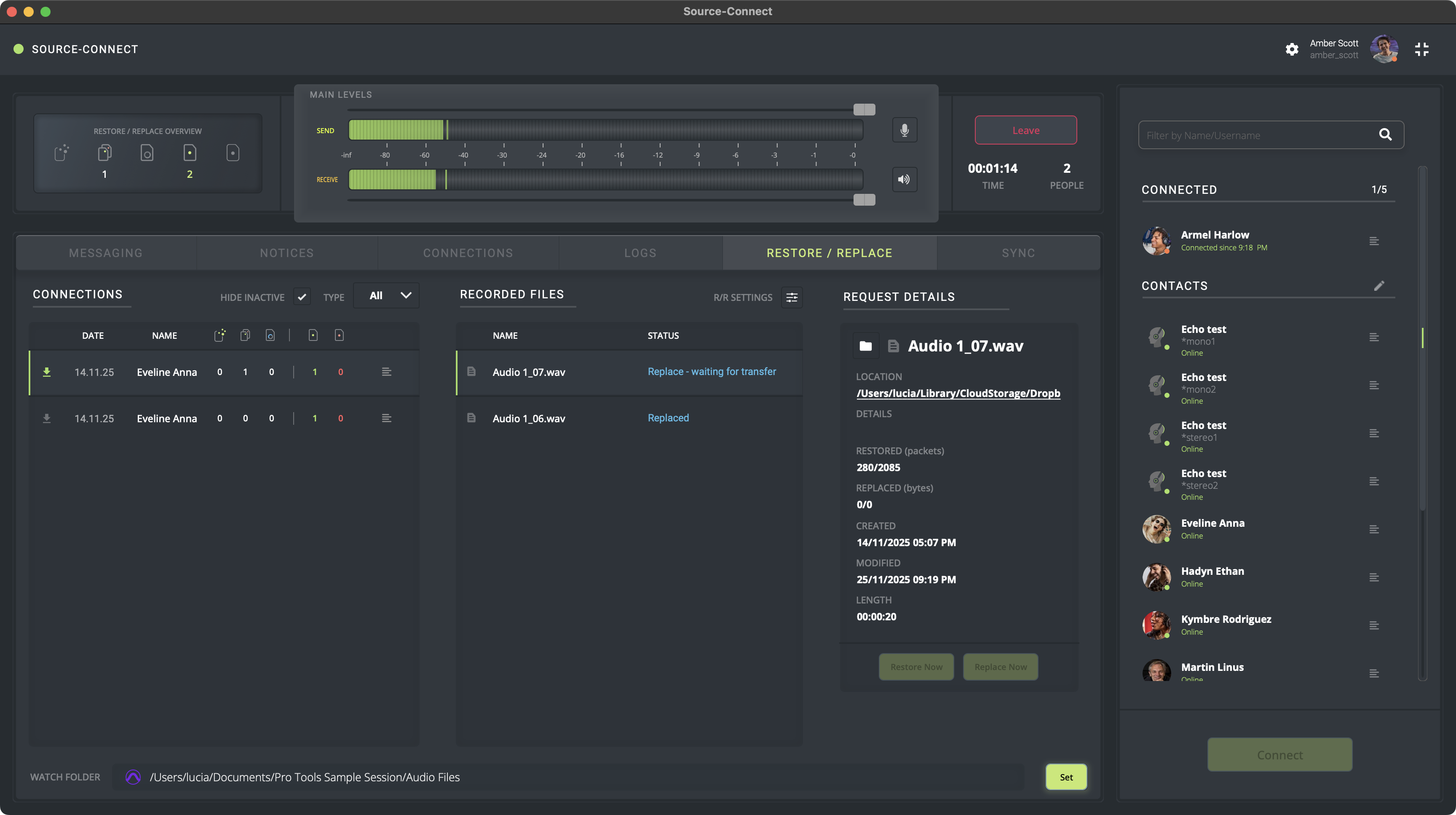Mute the send microphone
Screen dimensions: 1456x815
click(905, 130)
